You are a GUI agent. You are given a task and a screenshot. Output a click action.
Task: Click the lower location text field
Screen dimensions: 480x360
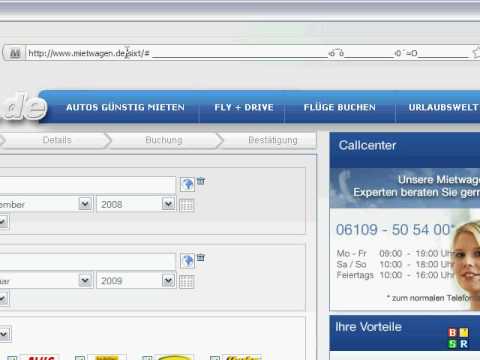pyautogui.click(x=87, y=261)
